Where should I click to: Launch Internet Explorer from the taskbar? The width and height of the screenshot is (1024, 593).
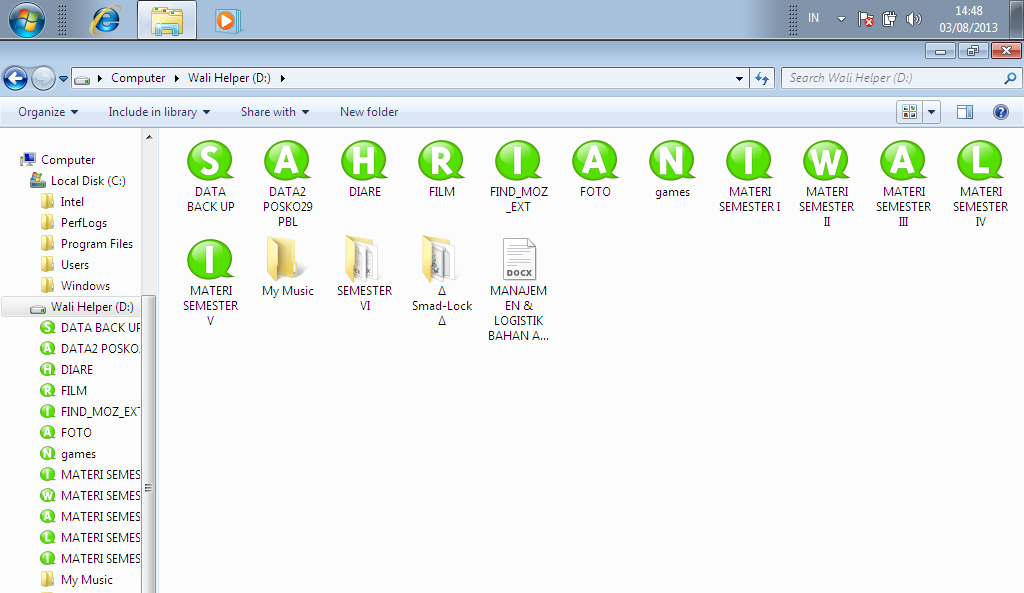pos(105,20)
